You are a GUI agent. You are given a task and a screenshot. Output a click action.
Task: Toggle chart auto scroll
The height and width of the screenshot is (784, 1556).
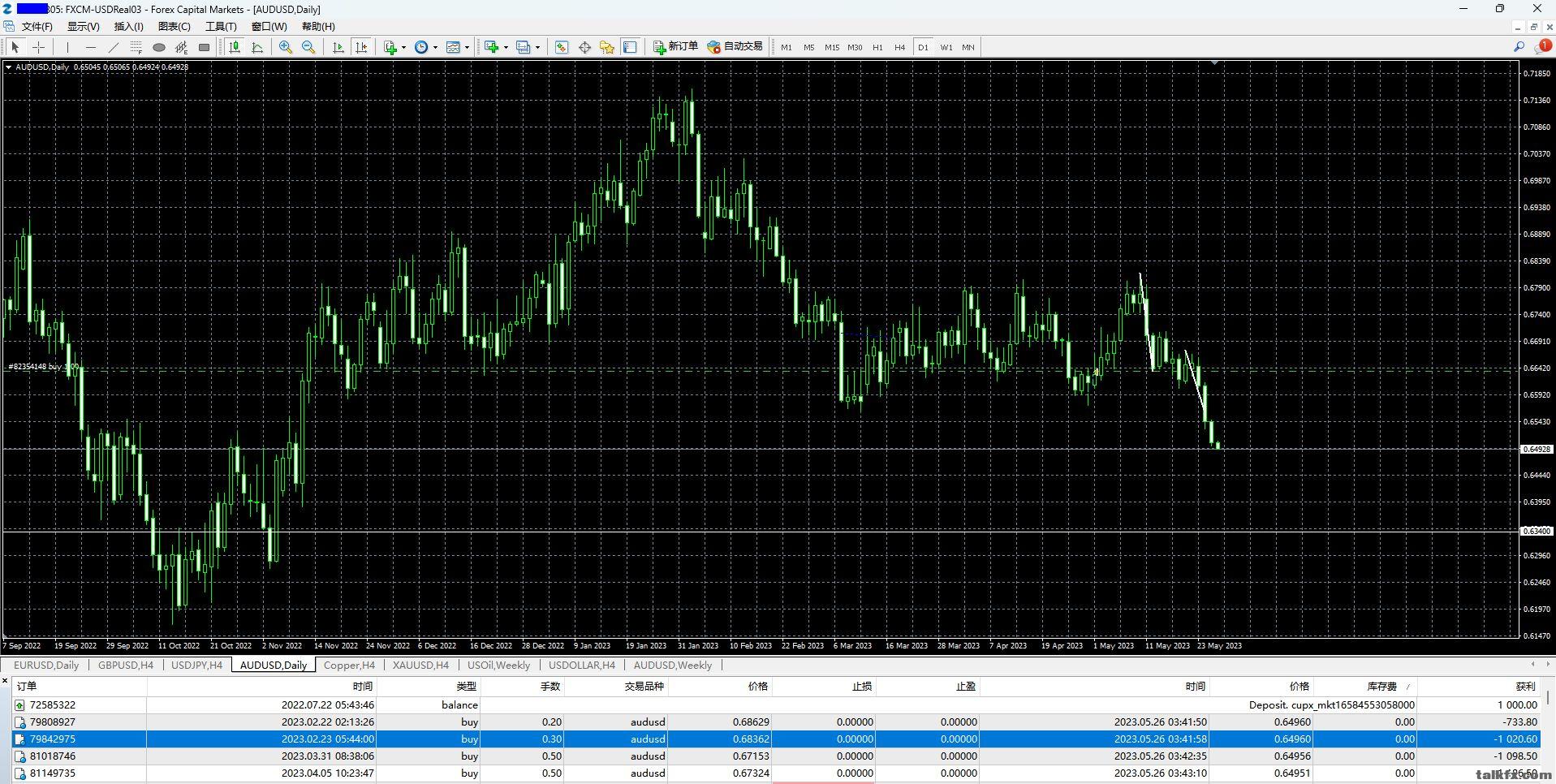pos(338,47)
